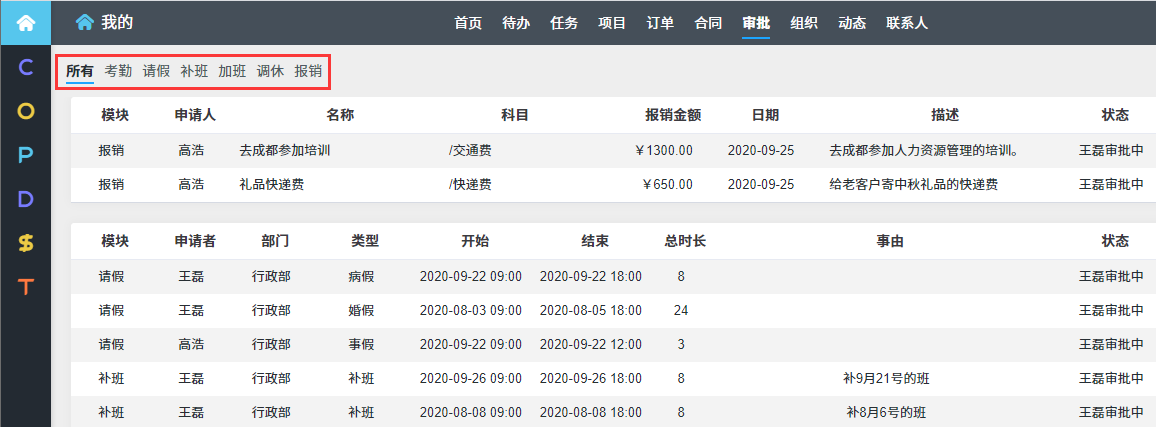Image resolution: width=1156 pixels, height=427 pixels.
Task: Click the purple D sidebar icon
Action: (x=26, y=199)
